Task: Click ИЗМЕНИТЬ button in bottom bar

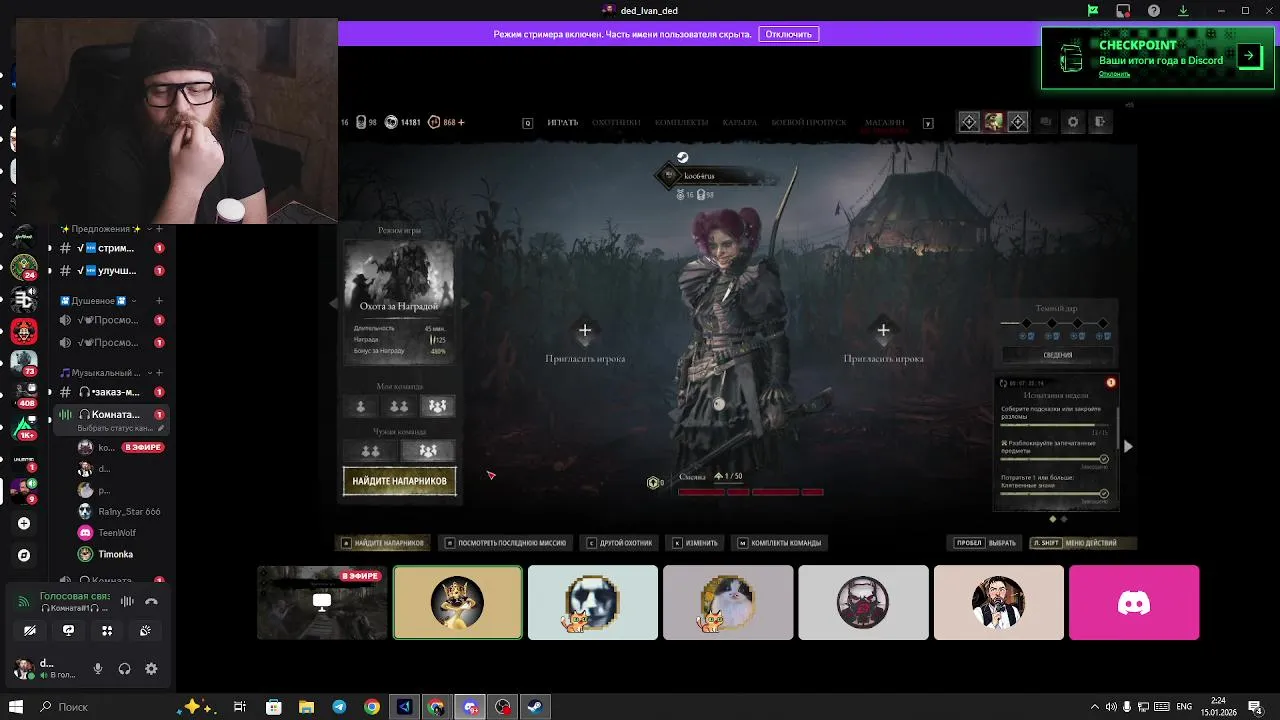Action: (695, 543)
